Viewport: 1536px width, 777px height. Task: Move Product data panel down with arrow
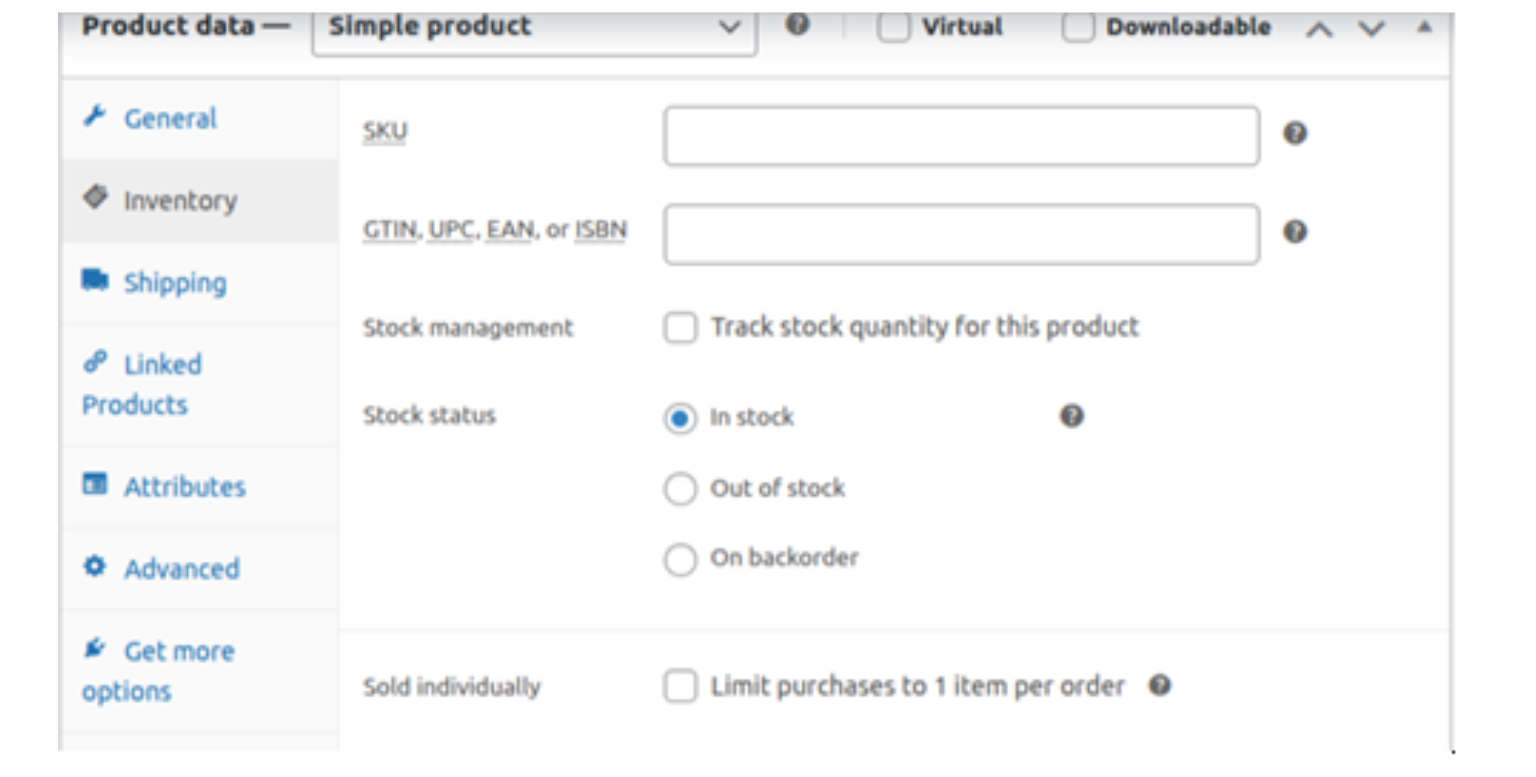(1371, 28)
